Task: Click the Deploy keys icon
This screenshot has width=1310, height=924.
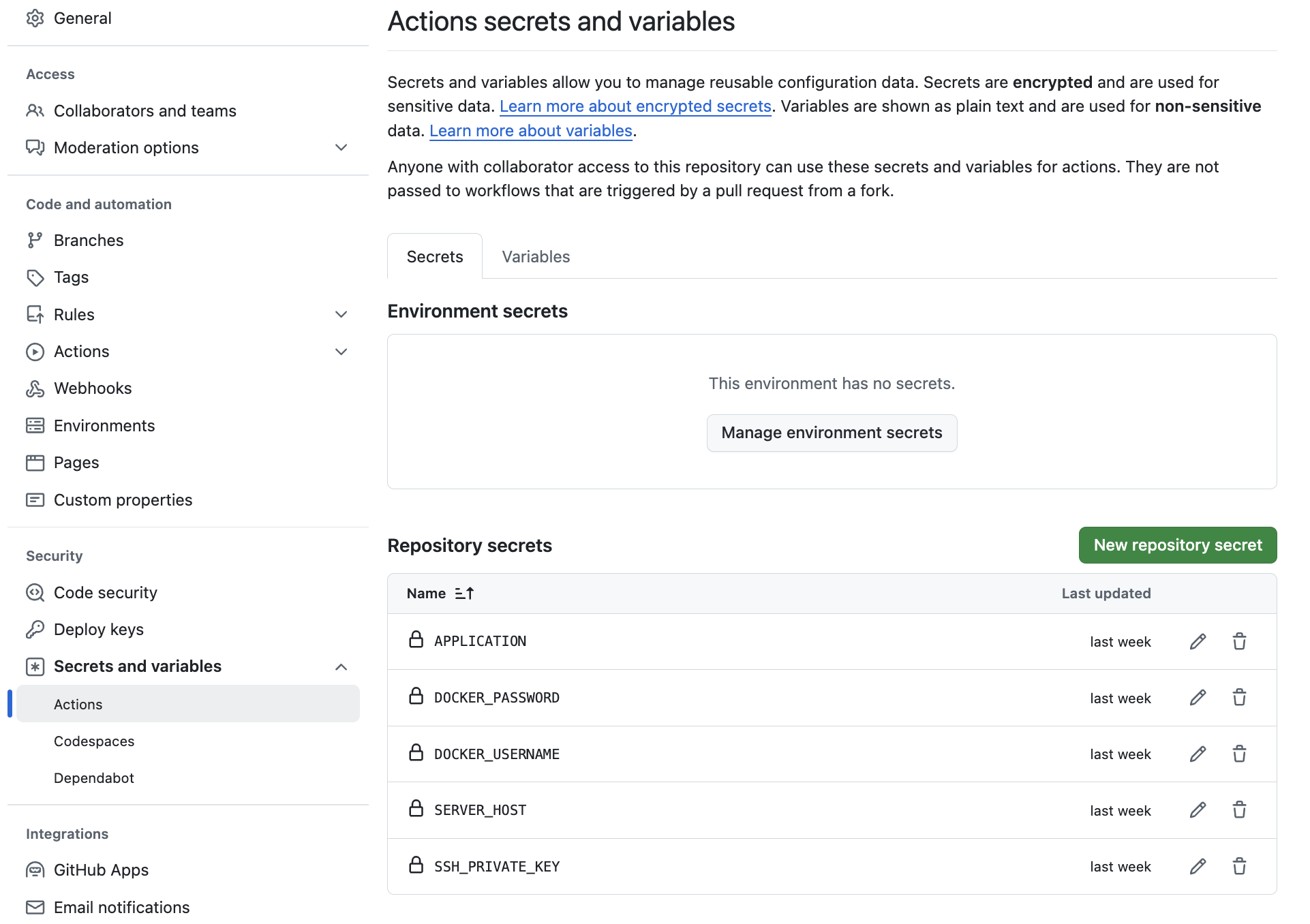Action: 35,629
